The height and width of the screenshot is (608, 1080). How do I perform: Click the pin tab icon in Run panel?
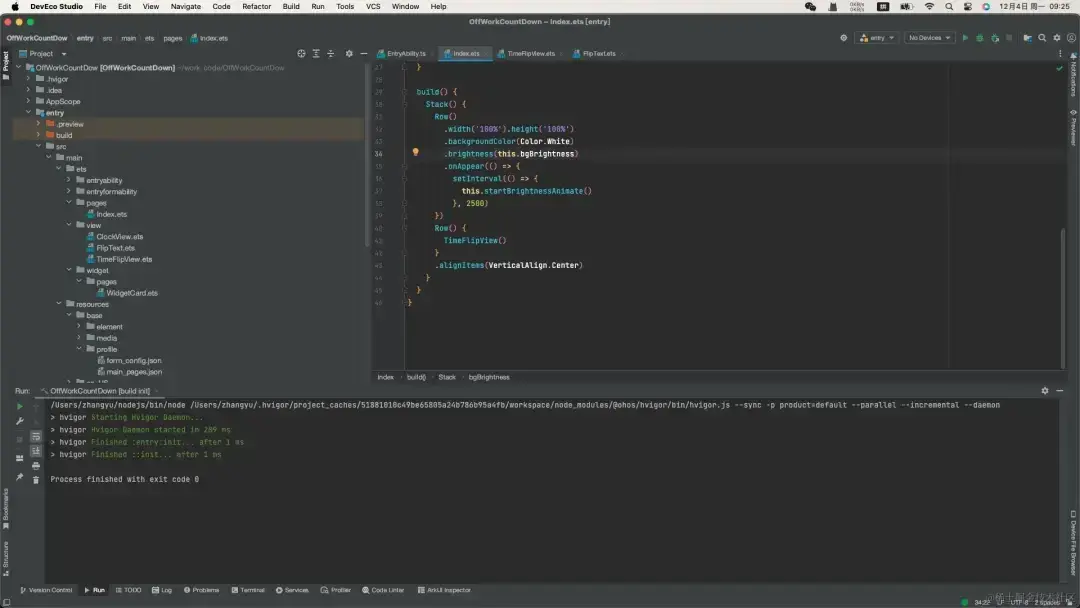point(19,476)
